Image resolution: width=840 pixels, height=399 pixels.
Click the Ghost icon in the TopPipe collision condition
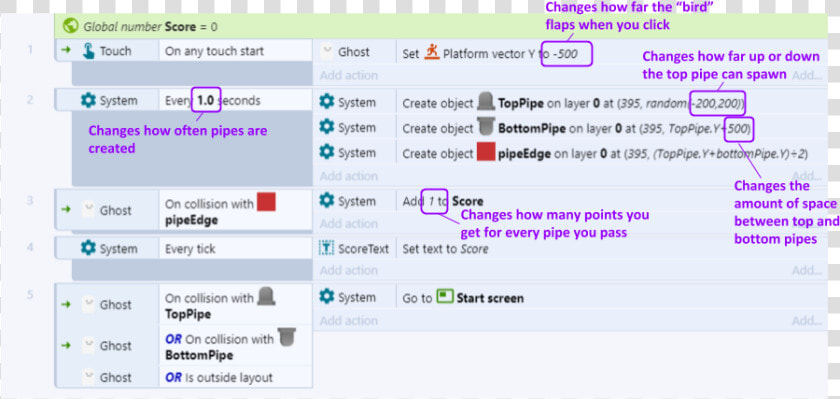click(88, 305)
